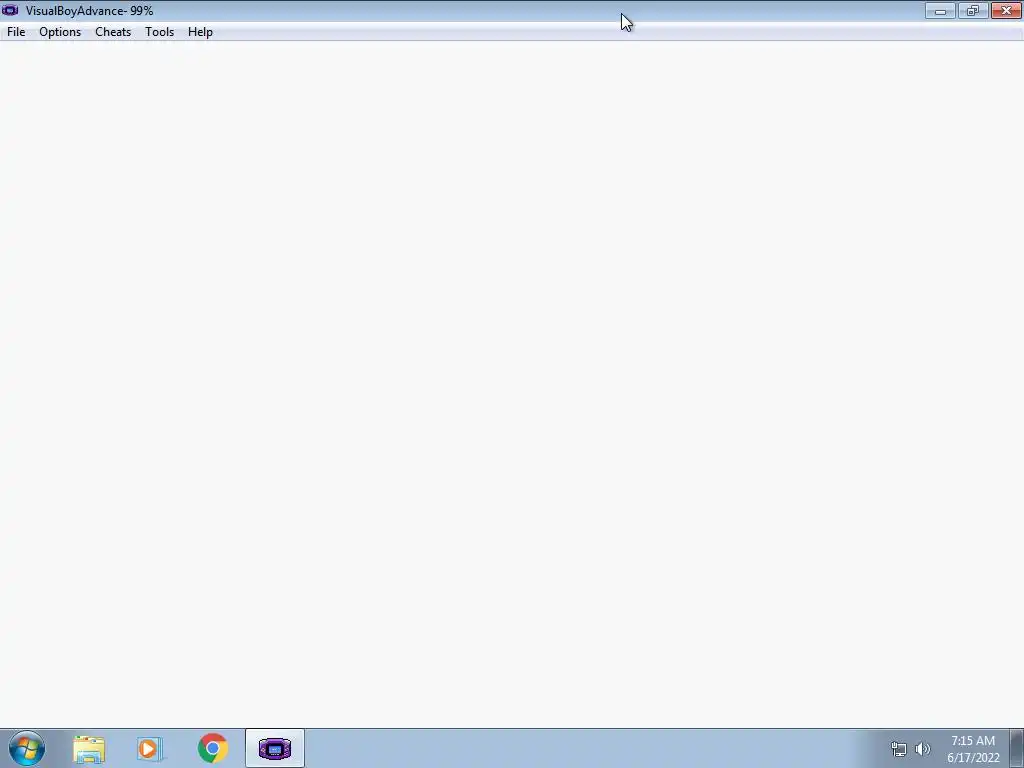Click VisualBoyAdvance taskbar button
The height and width of the screenshot is (768, 1024).
pyautogui.click(x=275, y=748)
